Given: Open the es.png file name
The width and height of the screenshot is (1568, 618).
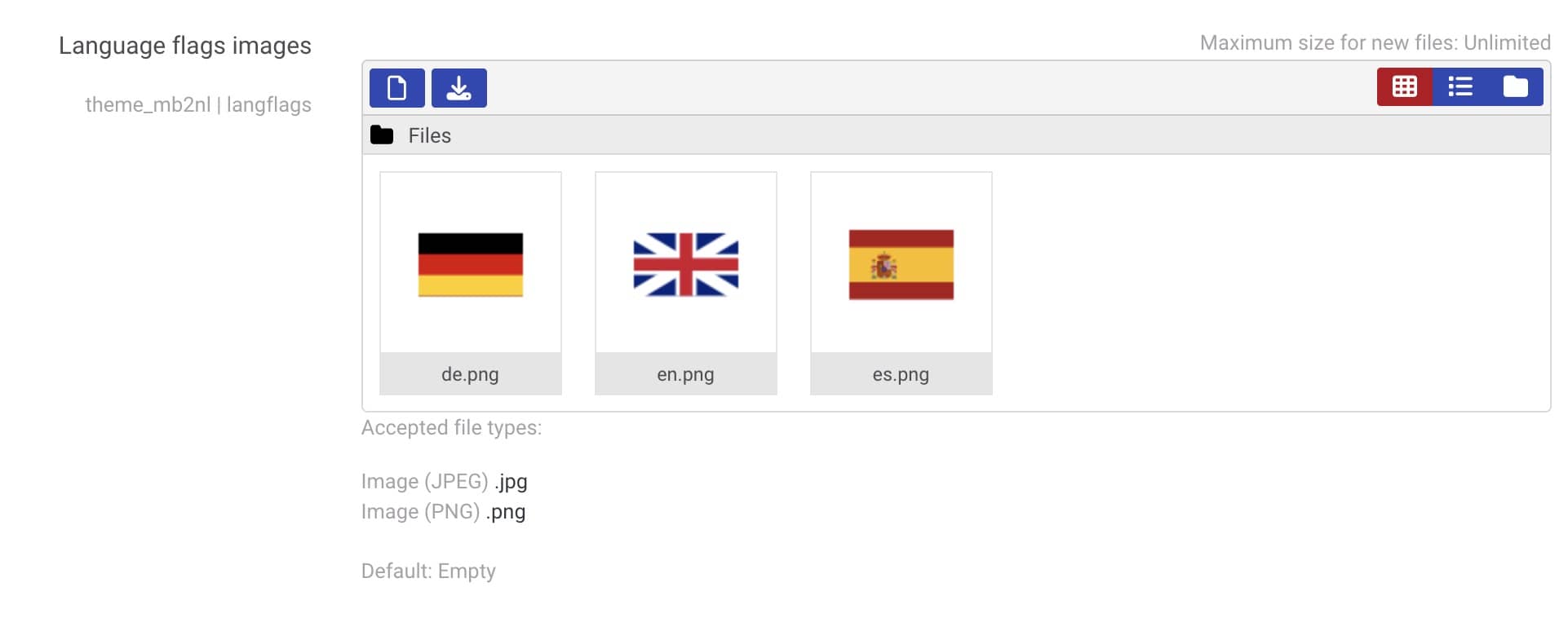Looking at the screenshot, I should pyautogui.click(x=901, y=374).
